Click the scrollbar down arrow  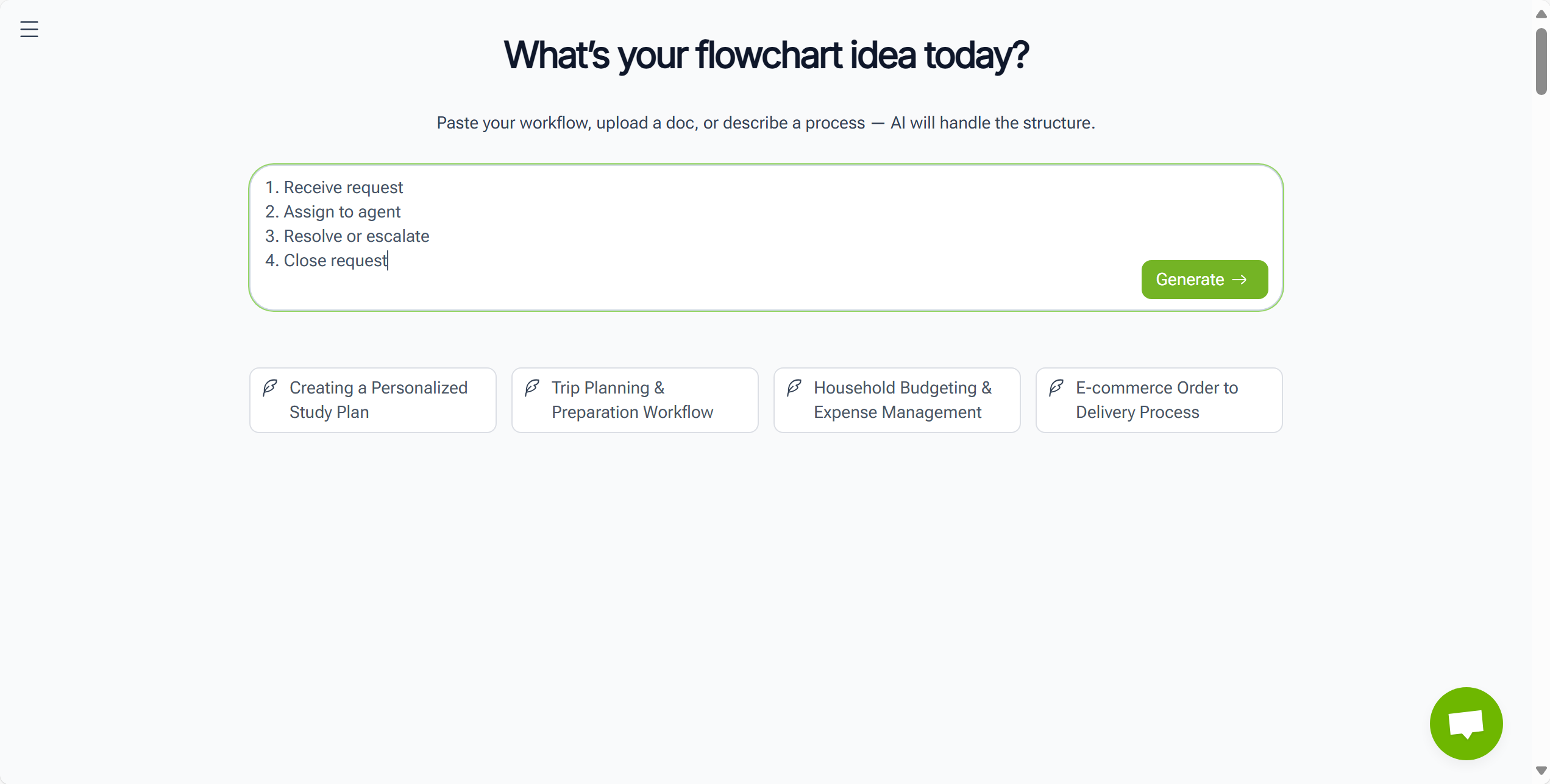[x=1541, y=769]
